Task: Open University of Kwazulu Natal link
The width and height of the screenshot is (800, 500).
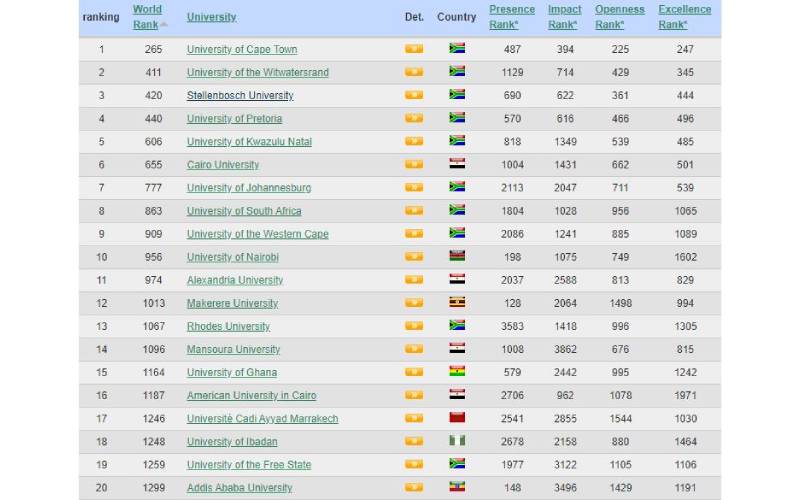Action: pyautogui.click(x=249, y=142)
